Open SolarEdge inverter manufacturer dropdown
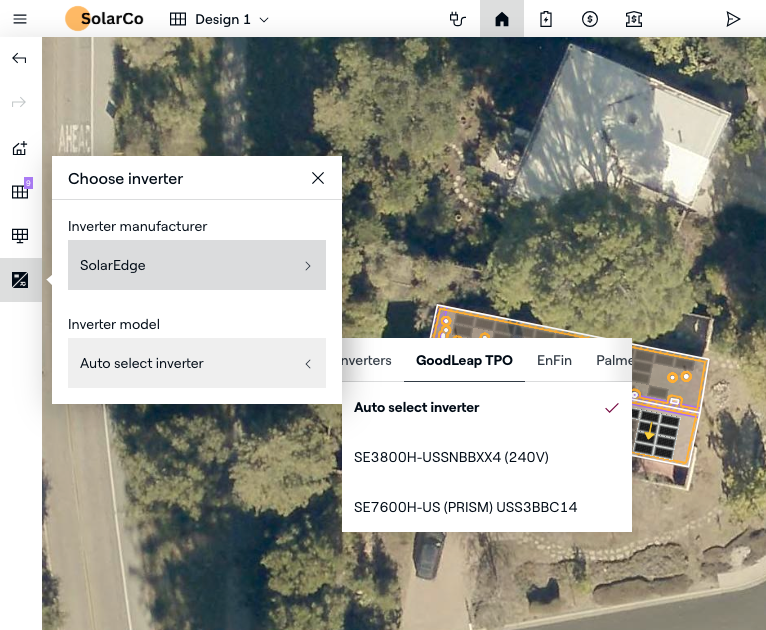The image size is (766, 630). click(x=197, y=265)
